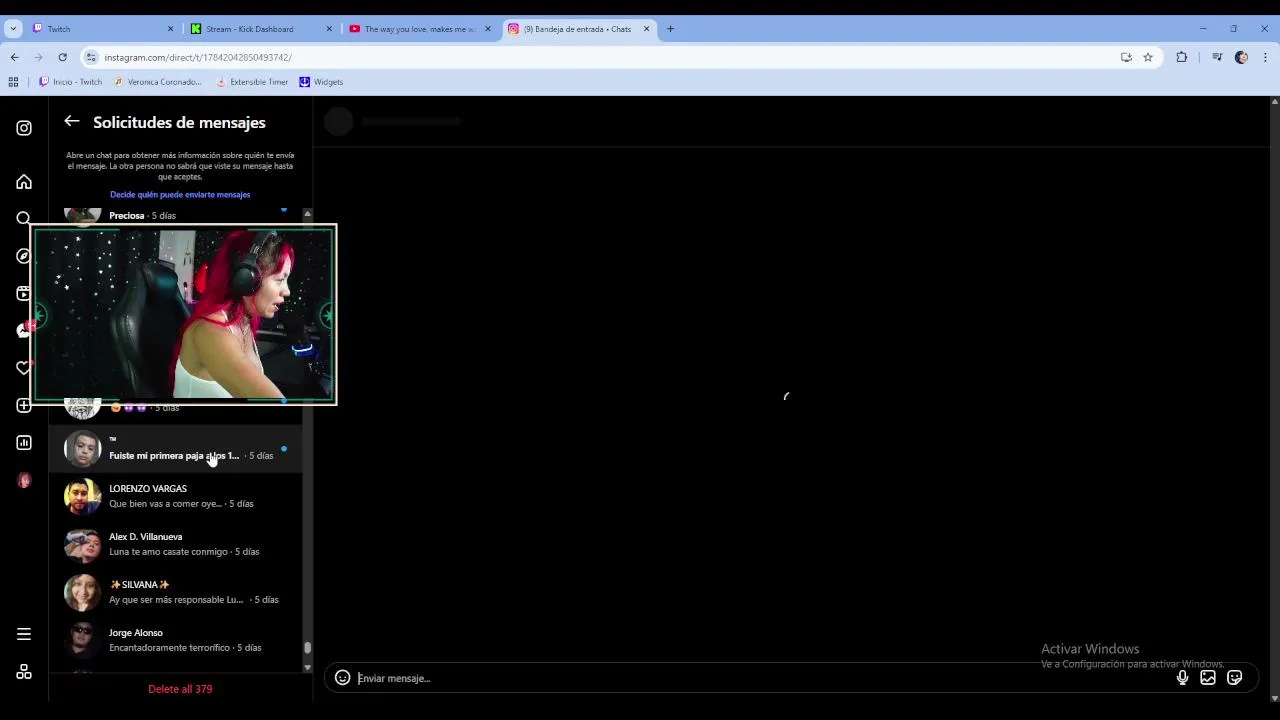Click SILVANA profile picture

coord(82,592)
